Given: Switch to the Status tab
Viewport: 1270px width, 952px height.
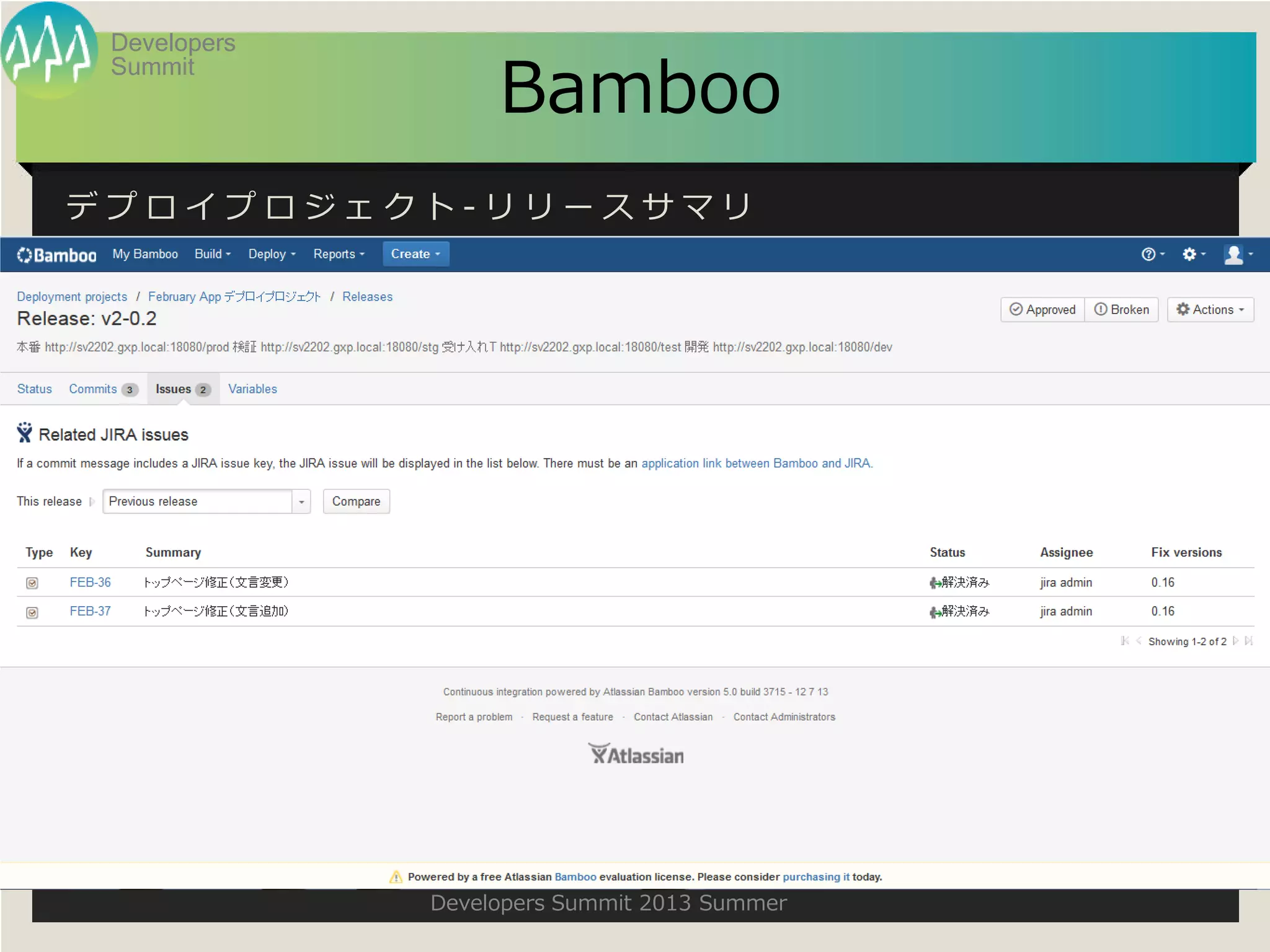Looking at the screenshot, I should [x=35, y=389].
